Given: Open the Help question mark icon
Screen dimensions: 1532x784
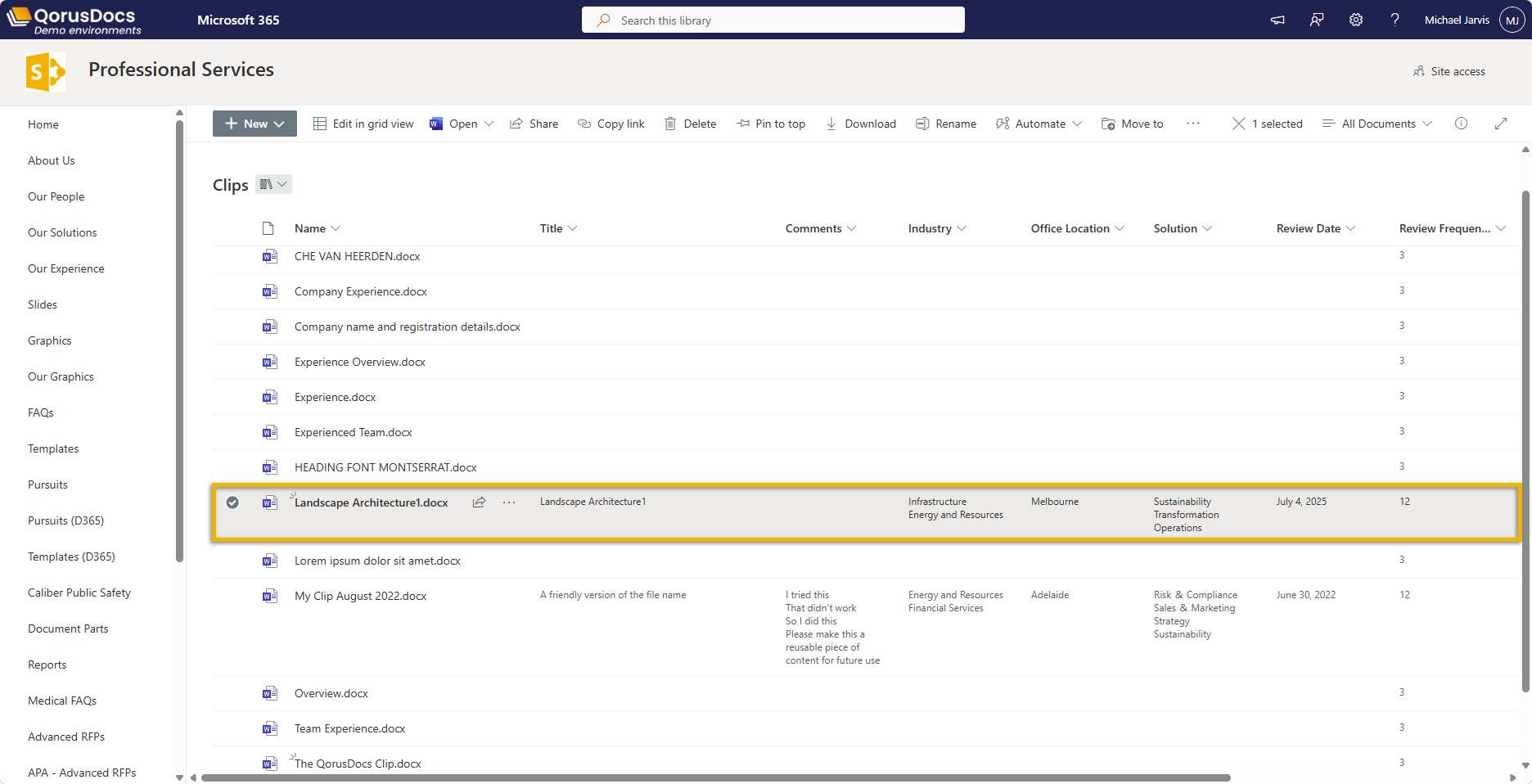Looking at the screenshot, I should point(1395,20).
